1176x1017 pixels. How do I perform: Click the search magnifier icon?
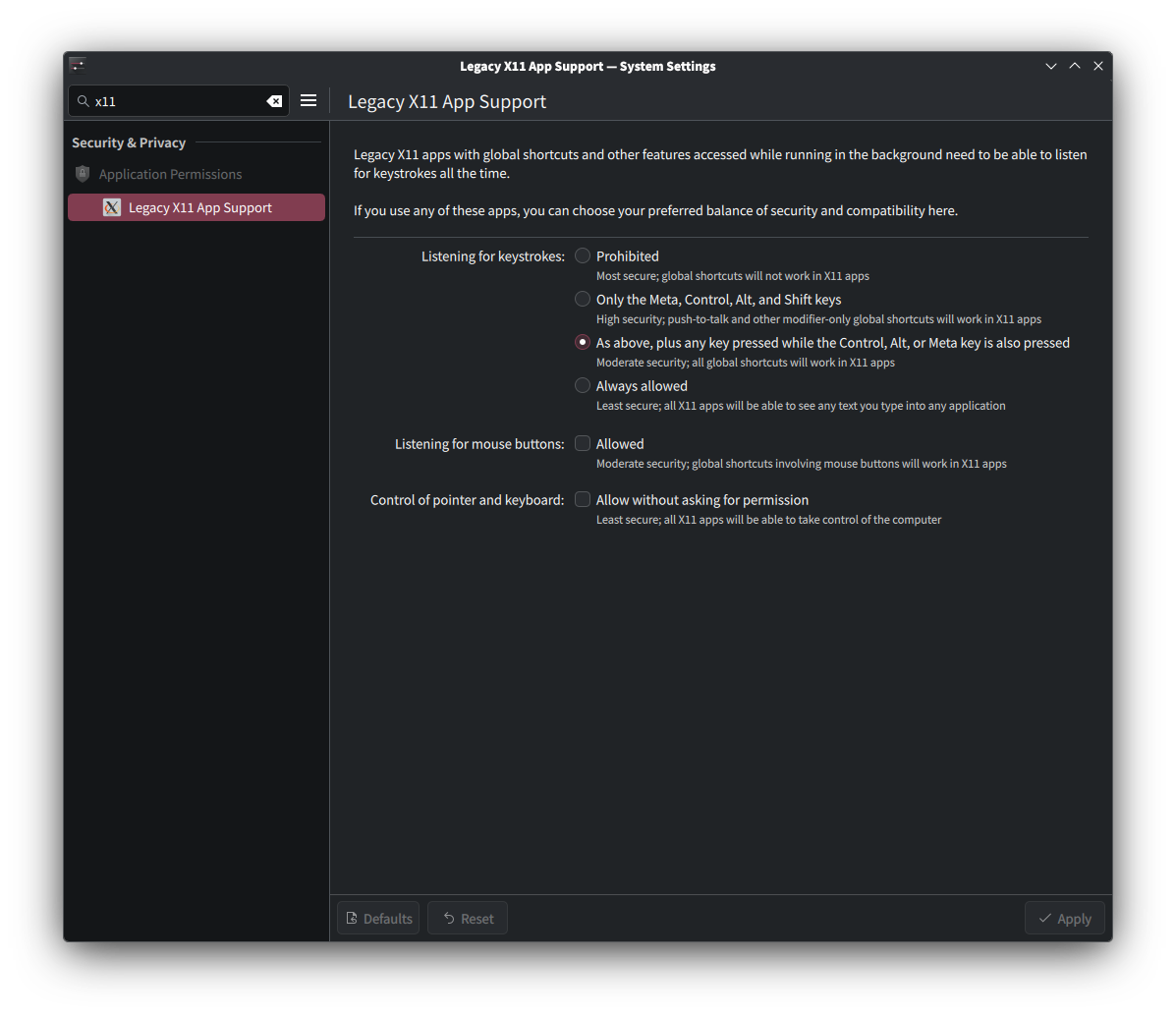coord(84,101)
